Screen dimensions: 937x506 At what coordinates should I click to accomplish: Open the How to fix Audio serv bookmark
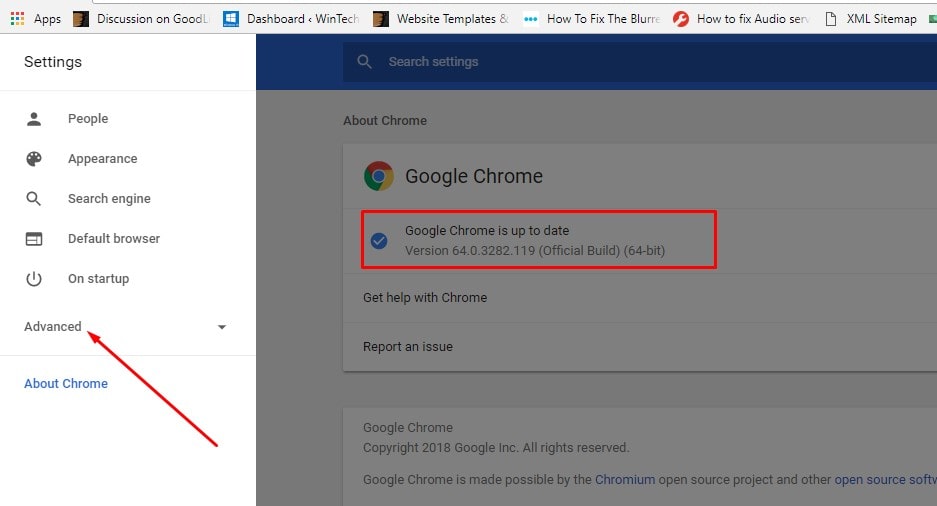[x=753, y=19]
